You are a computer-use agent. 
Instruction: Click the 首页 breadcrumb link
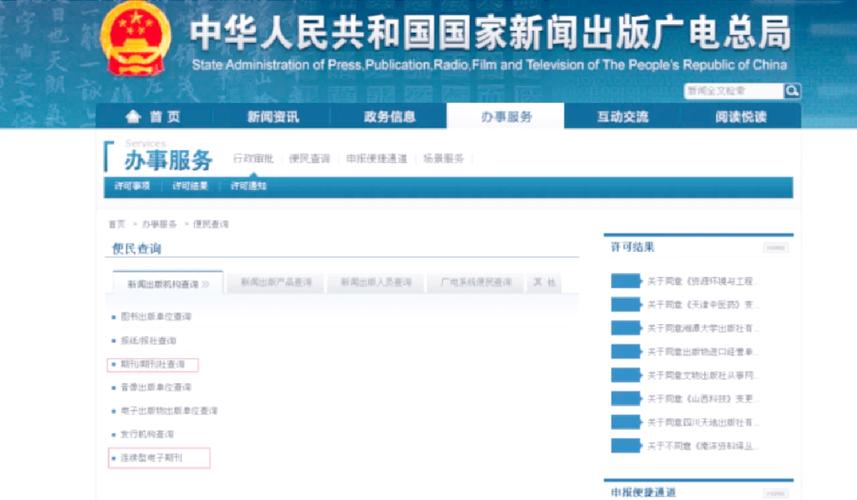116,224
